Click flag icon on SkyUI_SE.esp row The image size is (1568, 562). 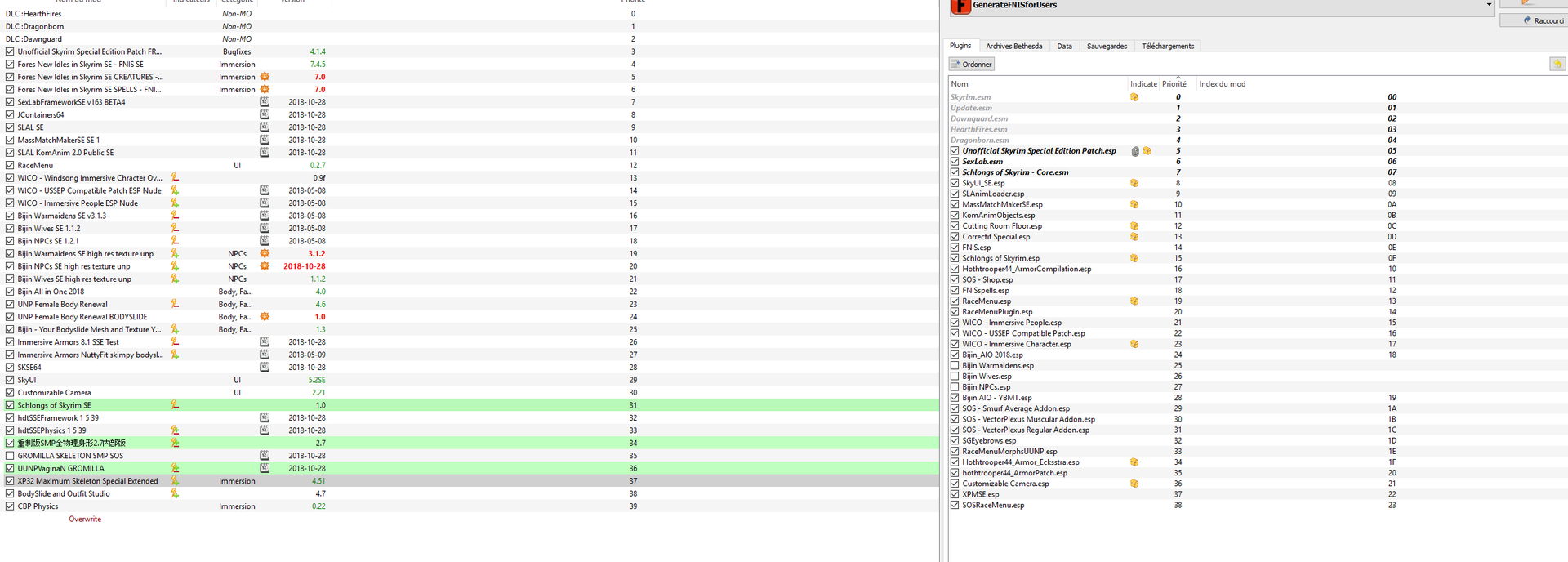click(1134, 183)
